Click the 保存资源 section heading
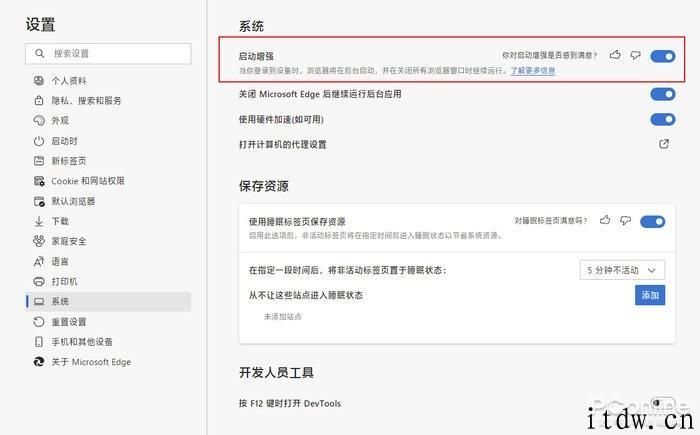Screen dimensions: 700x435 [263, 186]
